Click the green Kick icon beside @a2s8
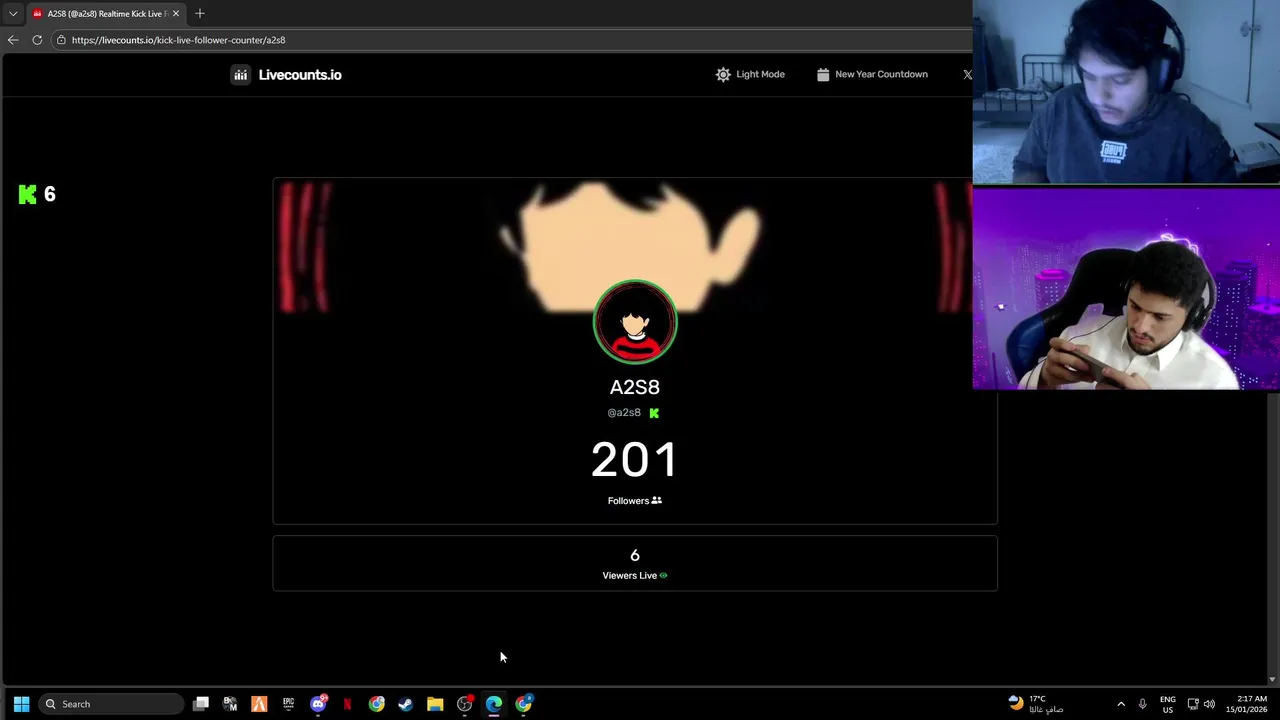Screen dimensions: 1280x720 click(654, 413)
